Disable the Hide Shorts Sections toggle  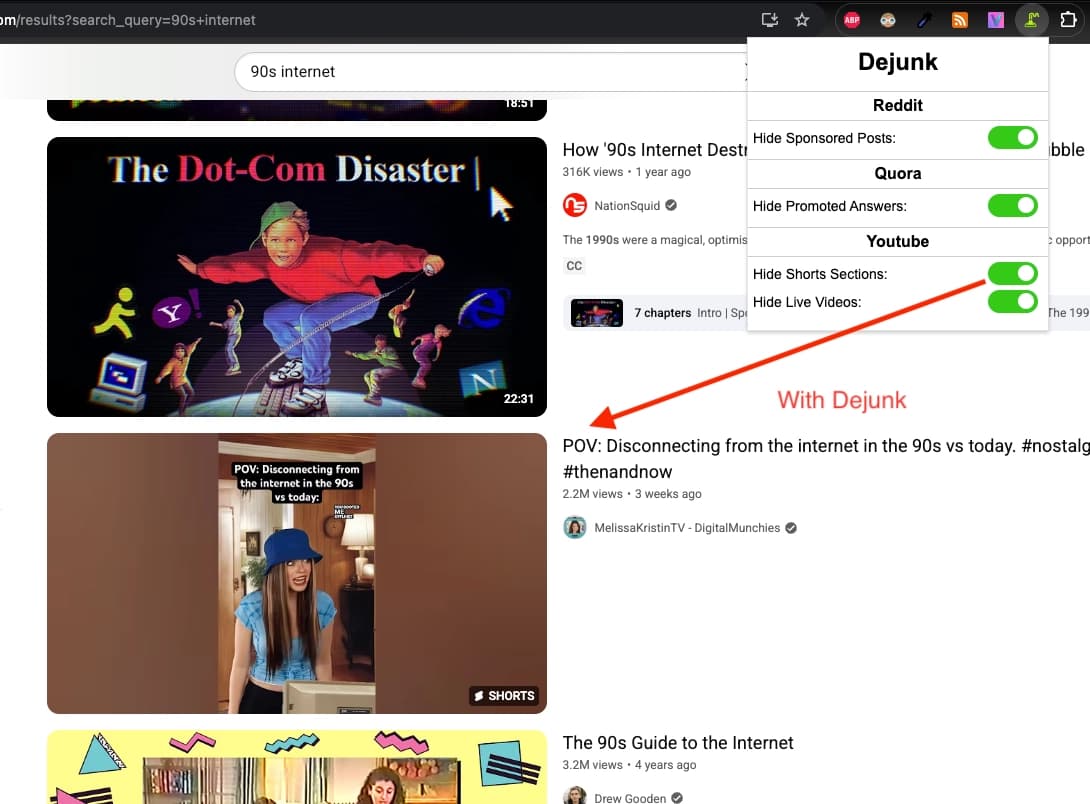(x=1013, y=273)
